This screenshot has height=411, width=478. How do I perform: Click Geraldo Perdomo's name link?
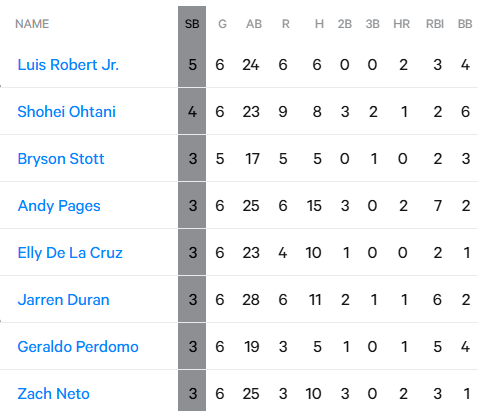tap(78, 347)
